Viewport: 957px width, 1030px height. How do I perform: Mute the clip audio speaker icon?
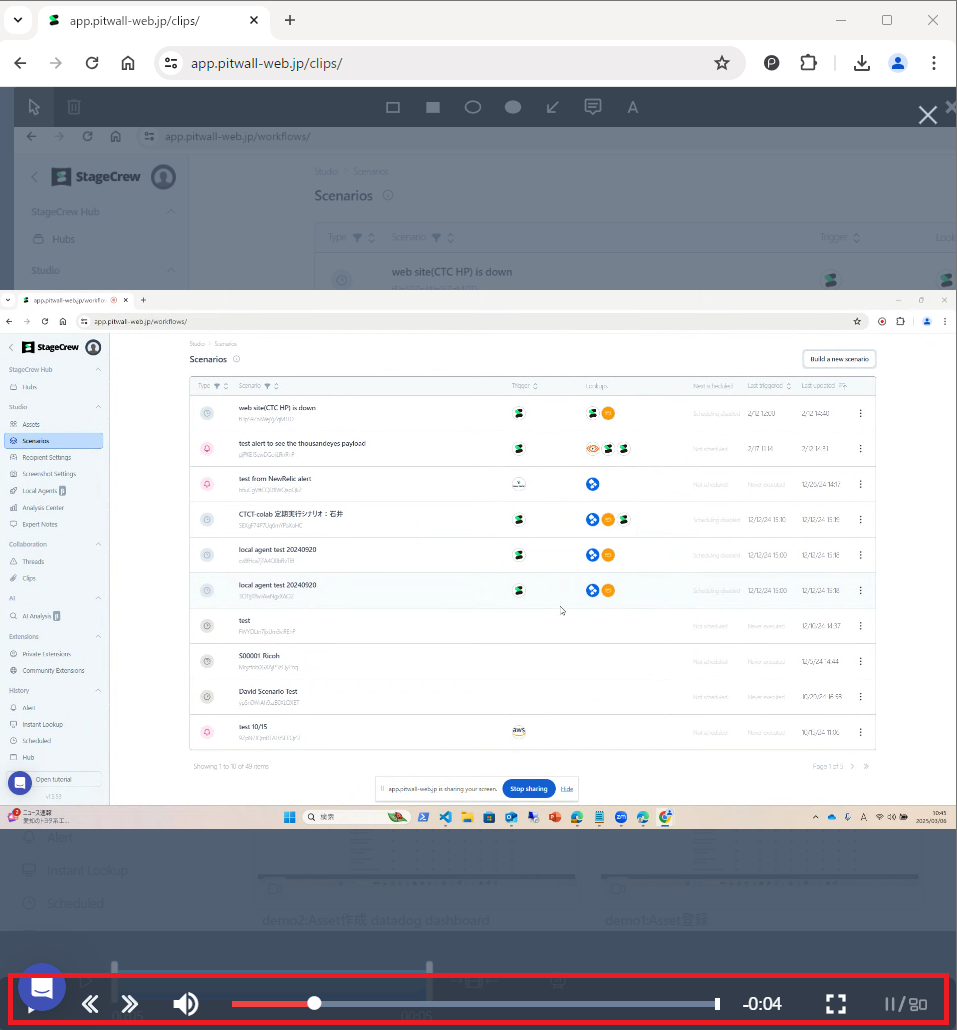click(185, 1004)
